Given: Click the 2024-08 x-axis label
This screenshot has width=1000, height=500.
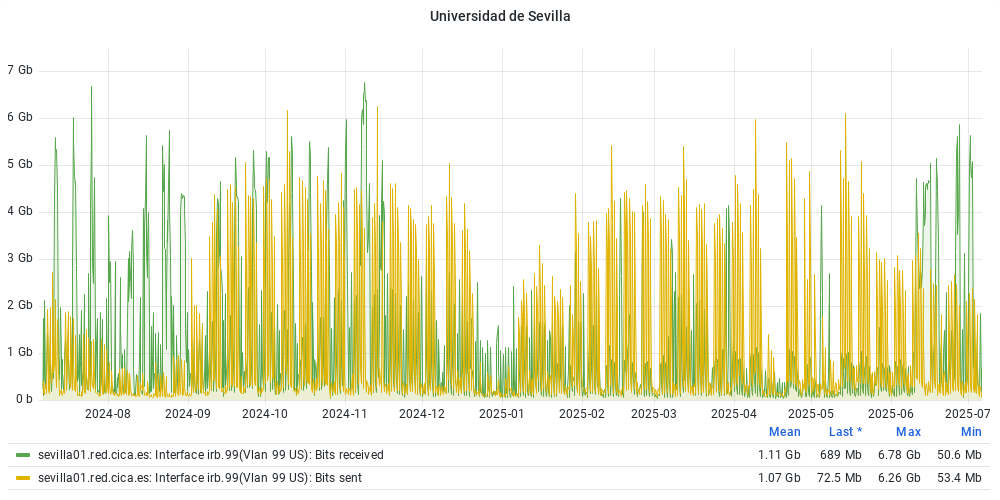Looking at the screenshot, I should tap(108, 413).
